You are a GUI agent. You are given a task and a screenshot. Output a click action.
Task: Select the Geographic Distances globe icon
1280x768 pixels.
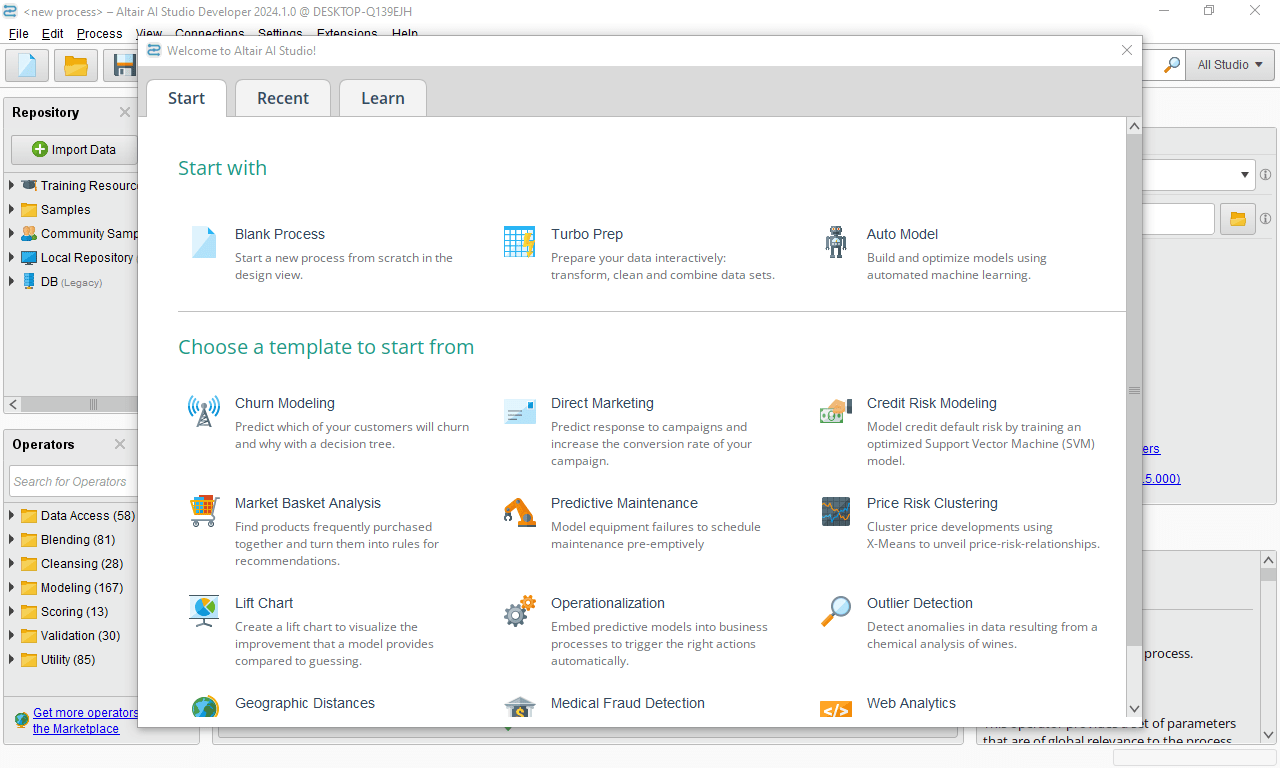pyautogui.click(x=204, y=708)
